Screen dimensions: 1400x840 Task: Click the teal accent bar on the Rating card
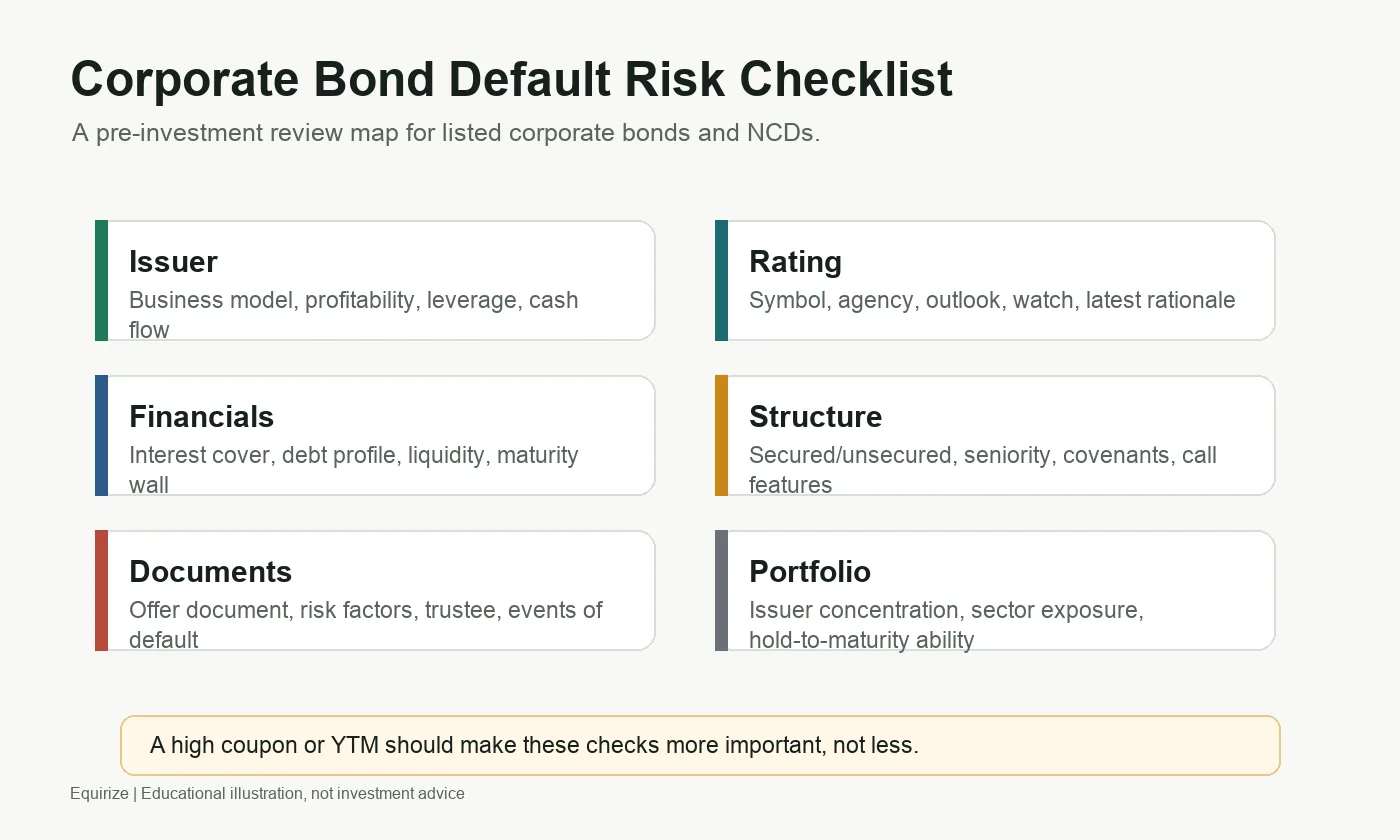(721, 281)
